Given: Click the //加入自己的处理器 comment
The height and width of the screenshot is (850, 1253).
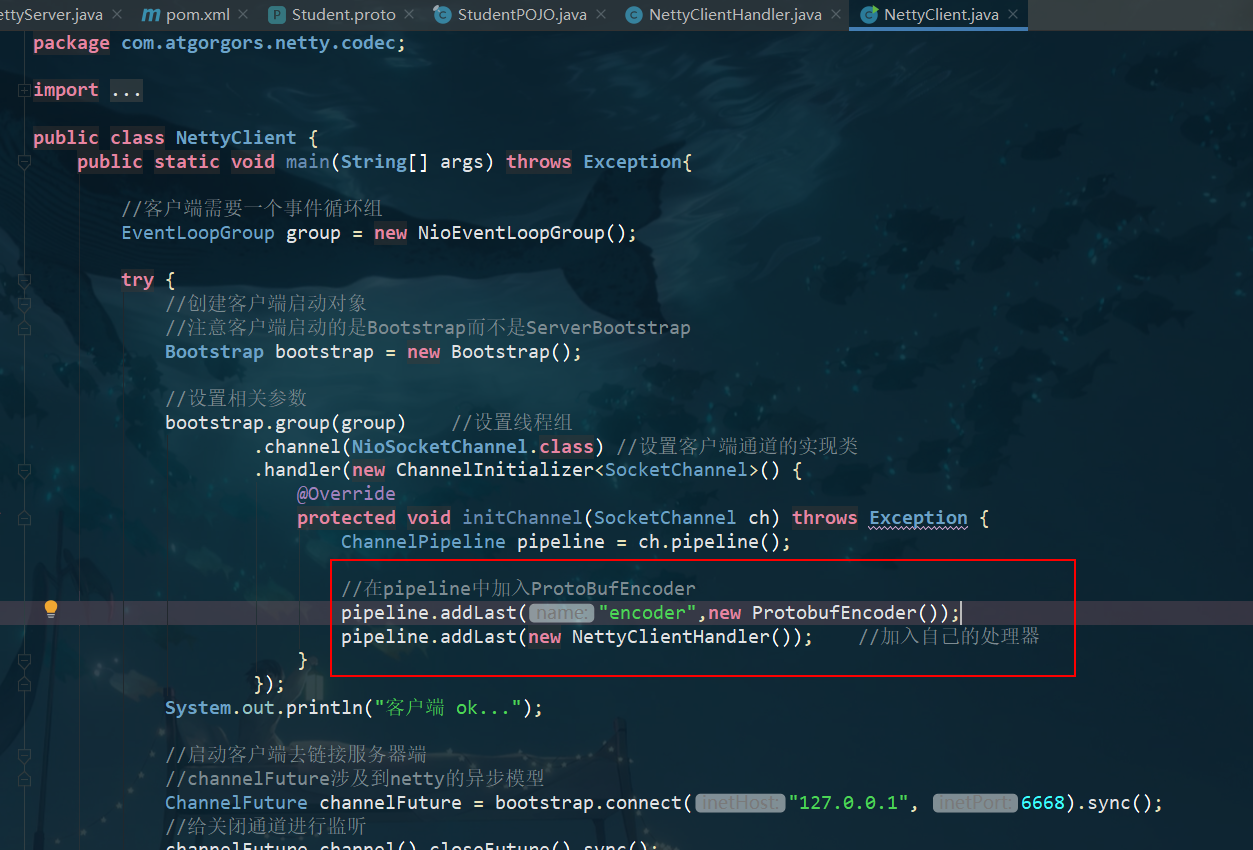Looking at the screenshot, I should tap(949, 637).
